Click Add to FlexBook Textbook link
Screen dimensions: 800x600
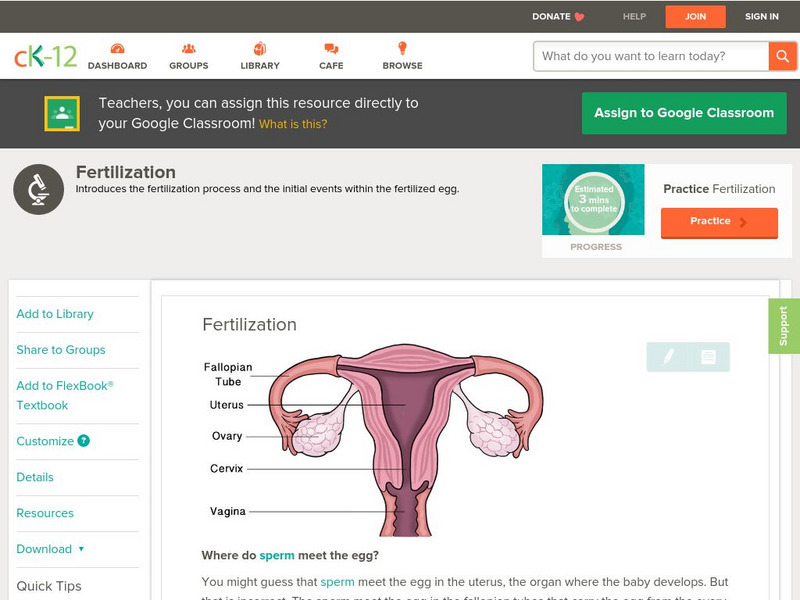pyautogui.click(x=65, y=395)
